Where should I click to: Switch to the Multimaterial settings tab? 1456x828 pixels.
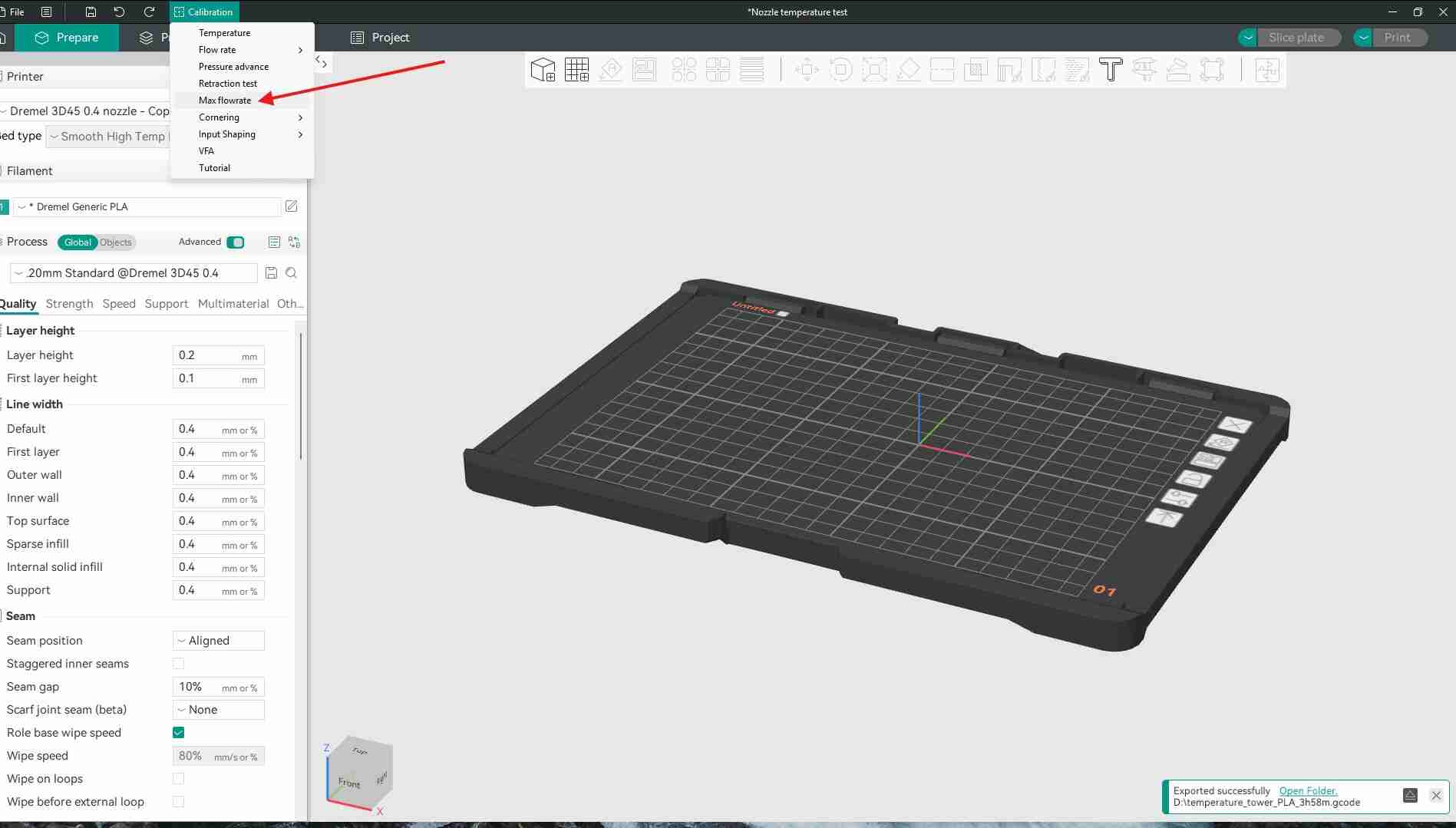[233, 304]
